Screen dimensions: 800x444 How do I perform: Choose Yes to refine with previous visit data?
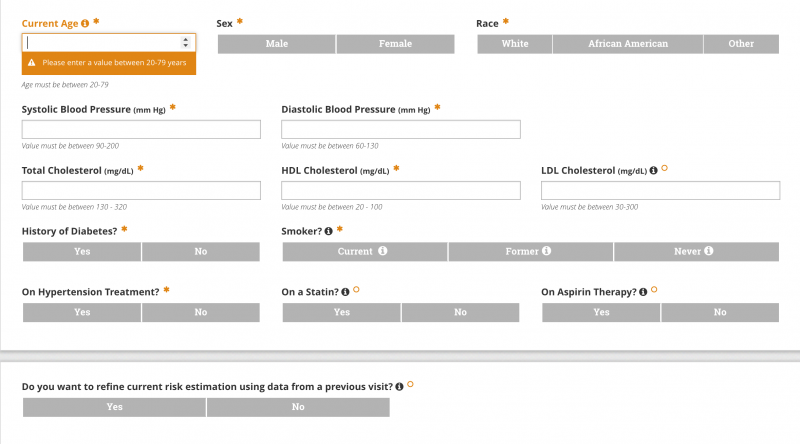coord(114,407)
